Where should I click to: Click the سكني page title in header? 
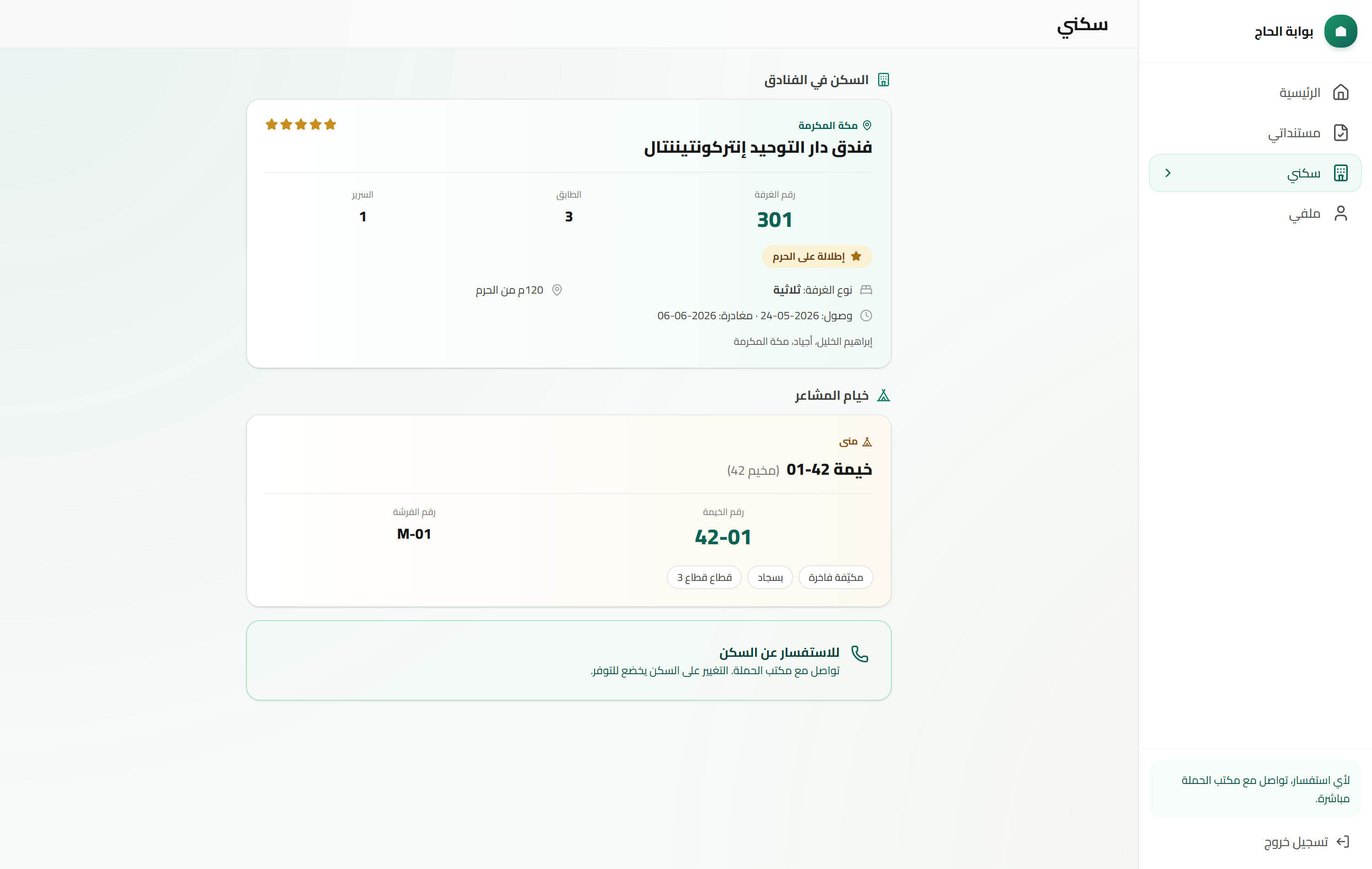pos(1082,25)
